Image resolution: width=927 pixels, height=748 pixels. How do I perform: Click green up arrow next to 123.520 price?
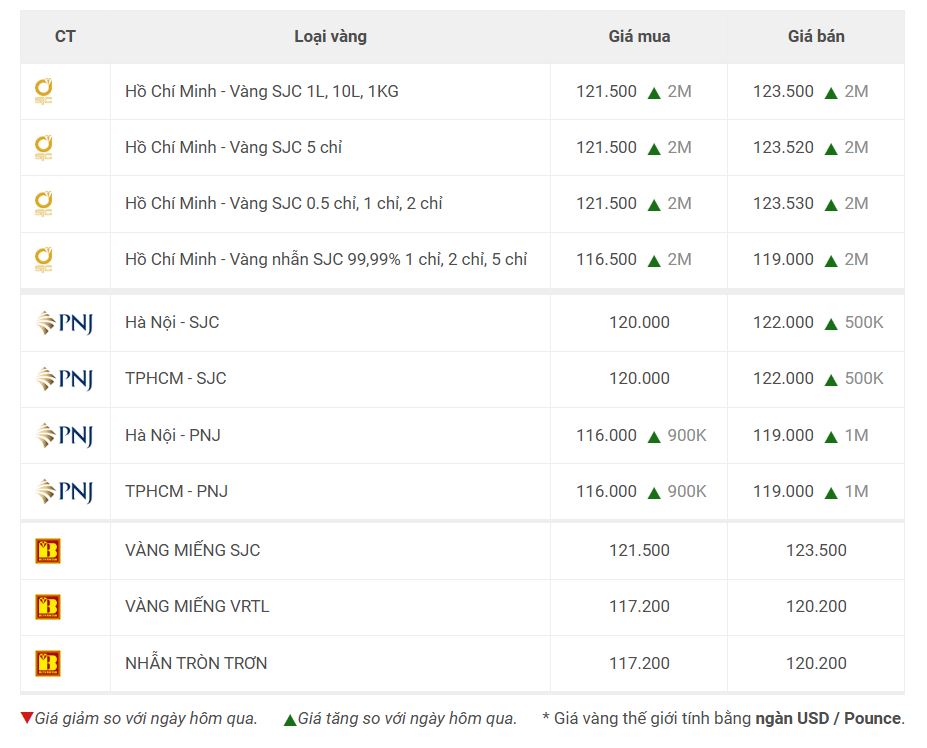coord(831,149)
